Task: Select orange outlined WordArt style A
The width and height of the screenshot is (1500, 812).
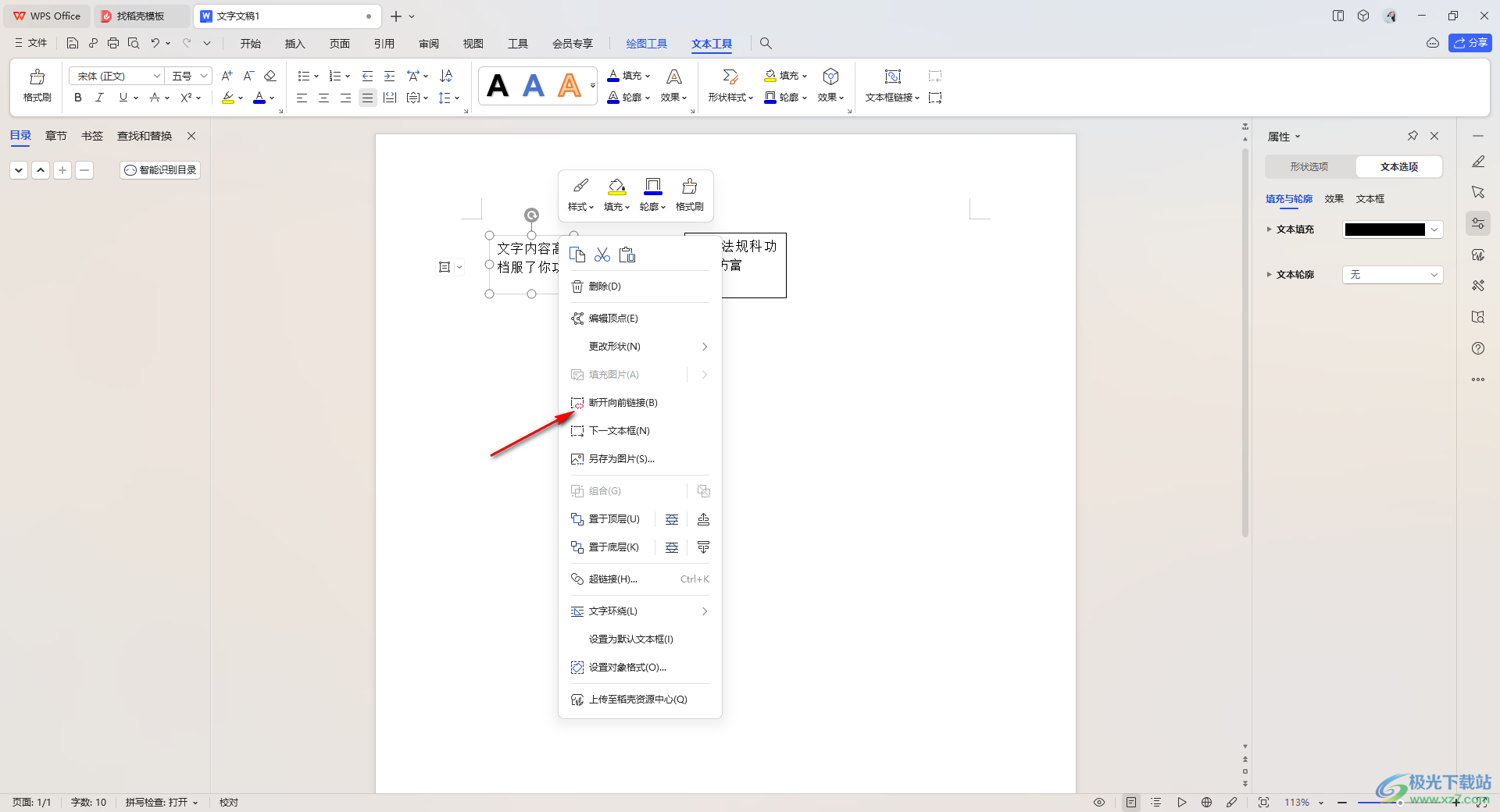Action: click(x=570, y=86)
